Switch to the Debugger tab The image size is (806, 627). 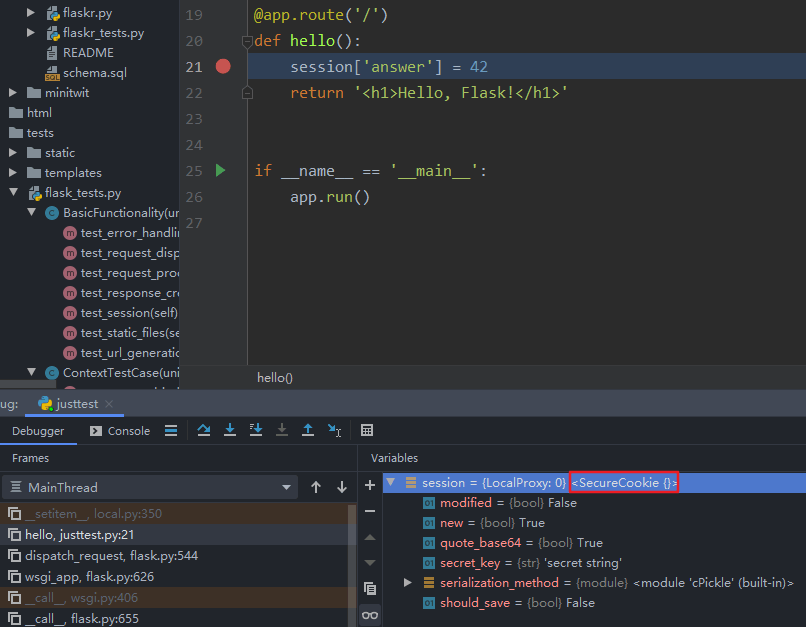pos(38,431)
